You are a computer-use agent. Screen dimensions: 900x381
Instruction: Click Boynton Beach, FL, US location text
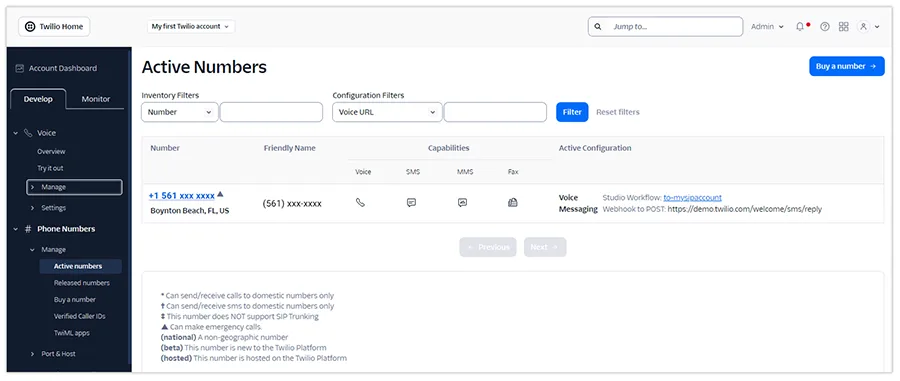tap(189, 211)
